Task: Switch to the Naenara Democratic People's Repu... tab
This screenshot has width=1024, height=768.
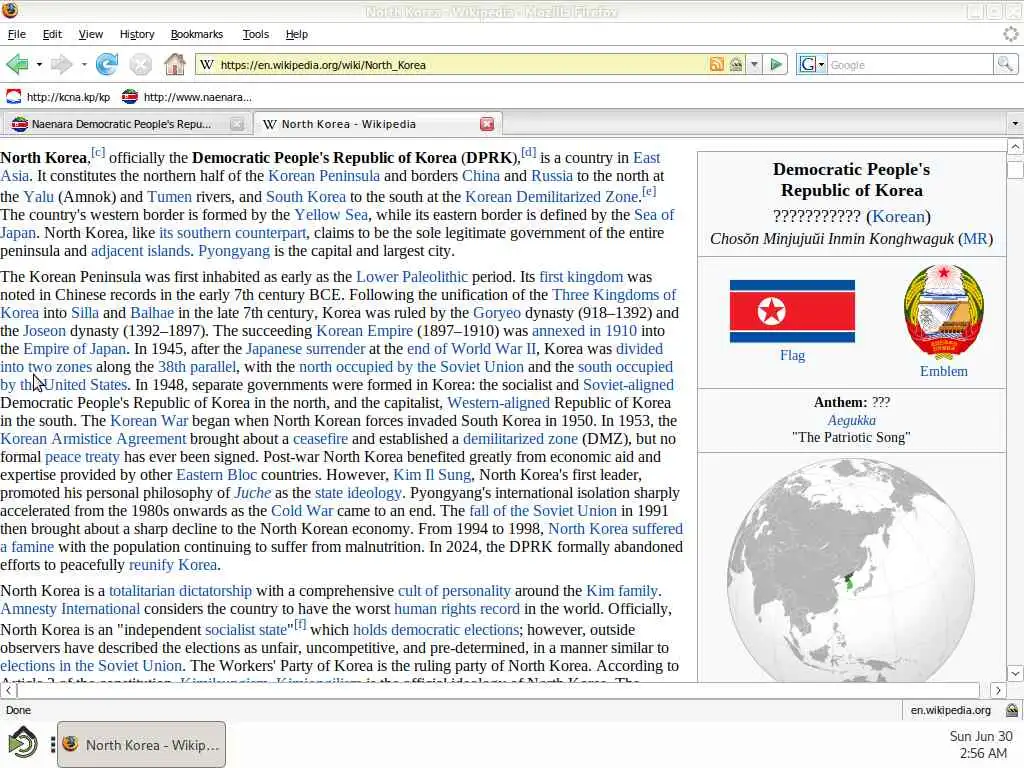Action: tap(127, 124)
